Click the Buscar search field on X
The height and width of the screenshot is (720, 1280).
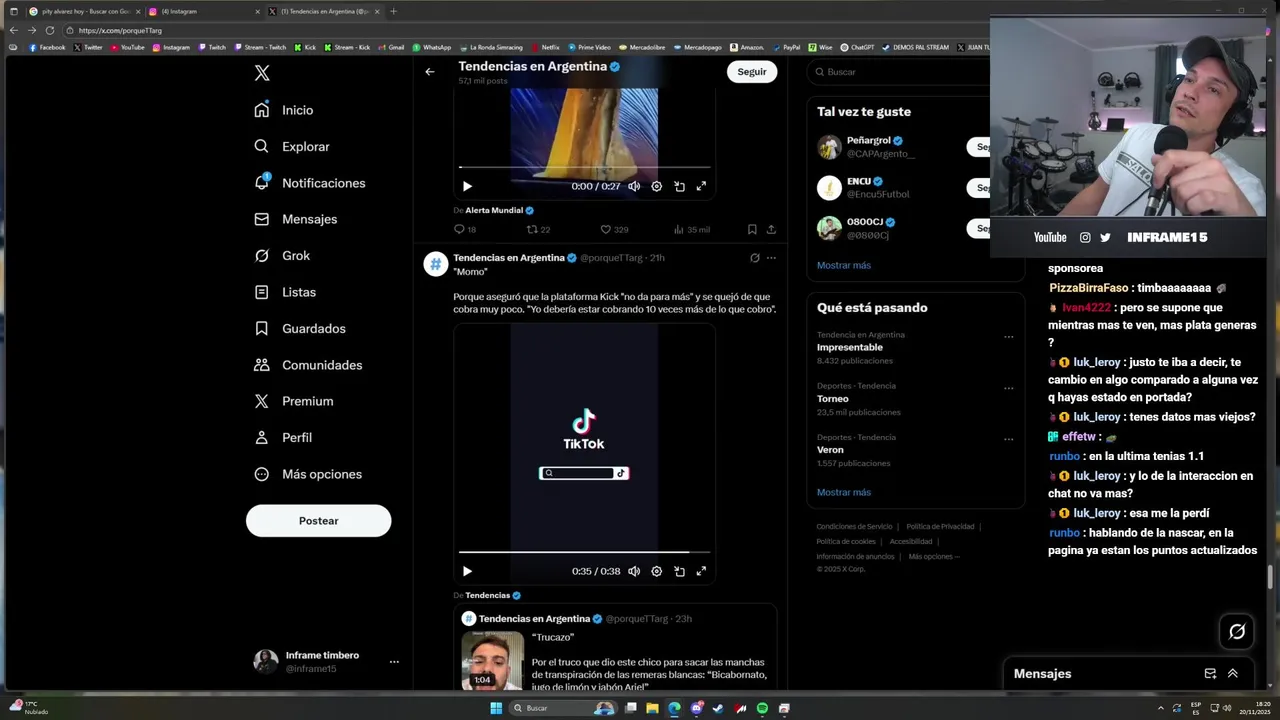coord(900,72)
